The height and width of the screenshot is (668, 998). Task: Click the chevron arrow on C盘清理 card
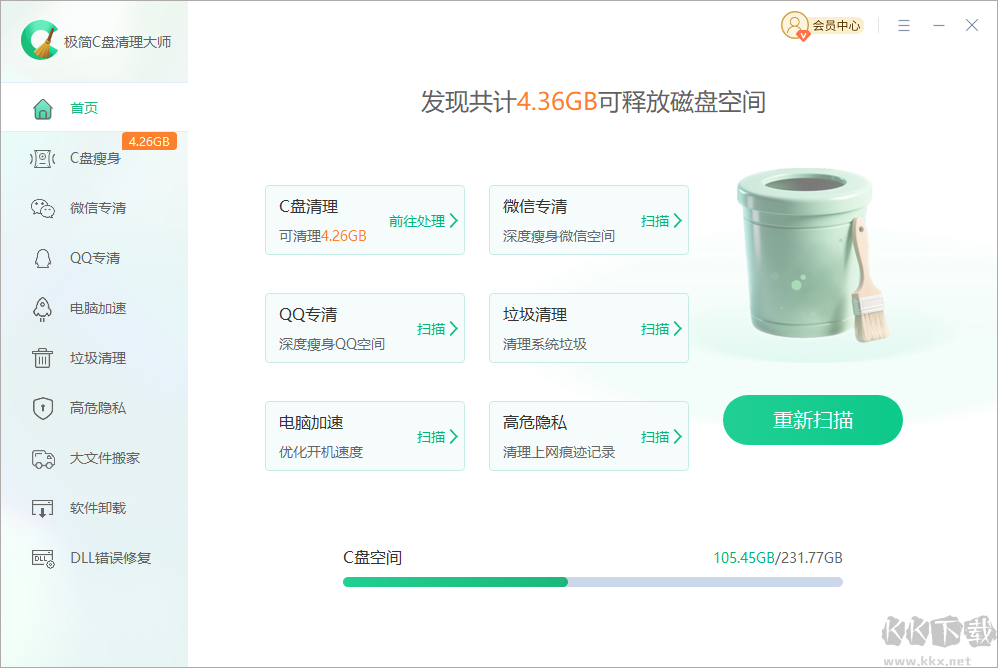(x=454, y=221)
